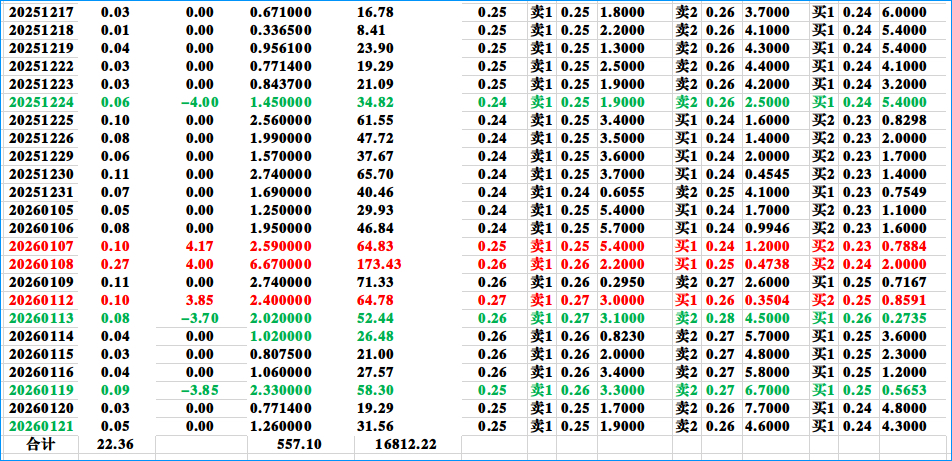Click the 合计 total row label
Screen dimensions: 952x461
[41, 444]
